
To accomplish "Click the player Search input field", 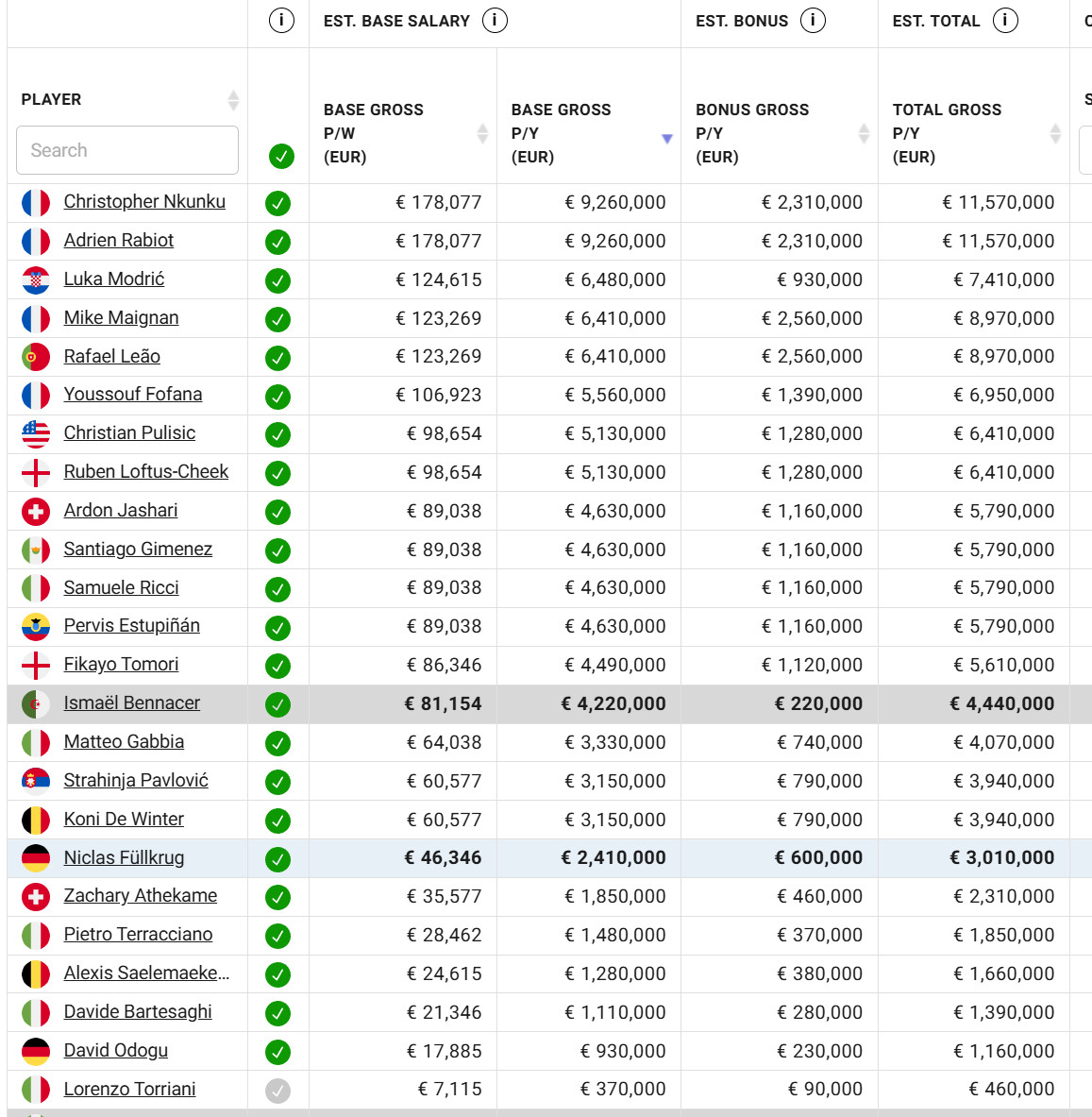I will pyautogui.click(x=127, y=150).
